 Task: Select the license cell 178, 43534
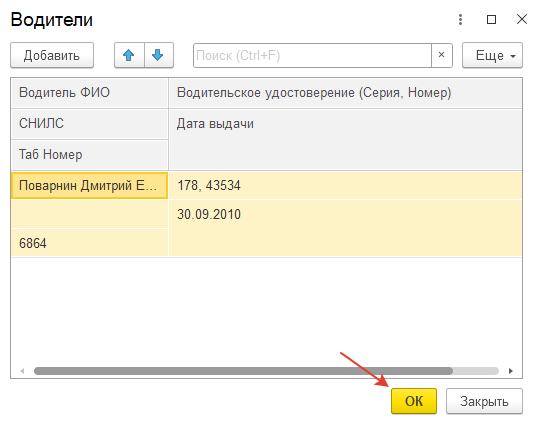point(345,186)
